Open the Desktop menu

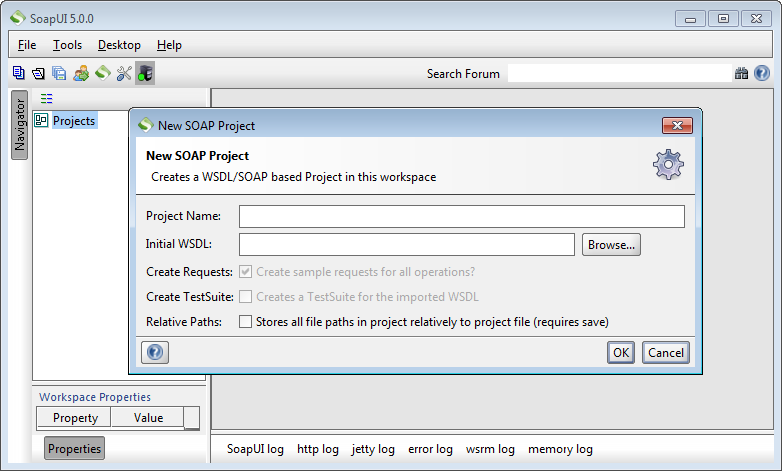(119, 45)
